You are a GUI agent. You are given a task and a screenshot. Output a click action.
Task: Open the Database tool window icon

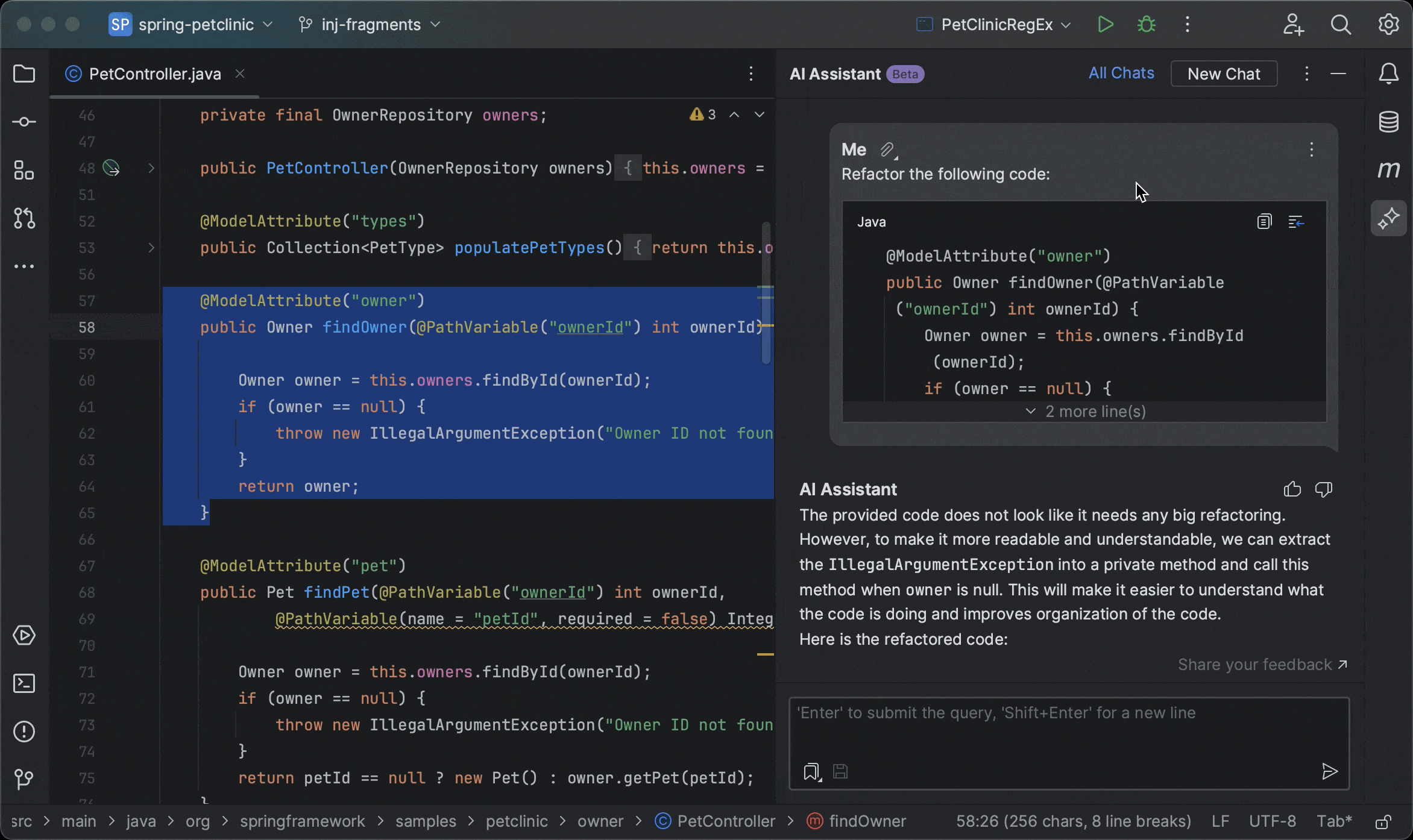pos(1388,122)
